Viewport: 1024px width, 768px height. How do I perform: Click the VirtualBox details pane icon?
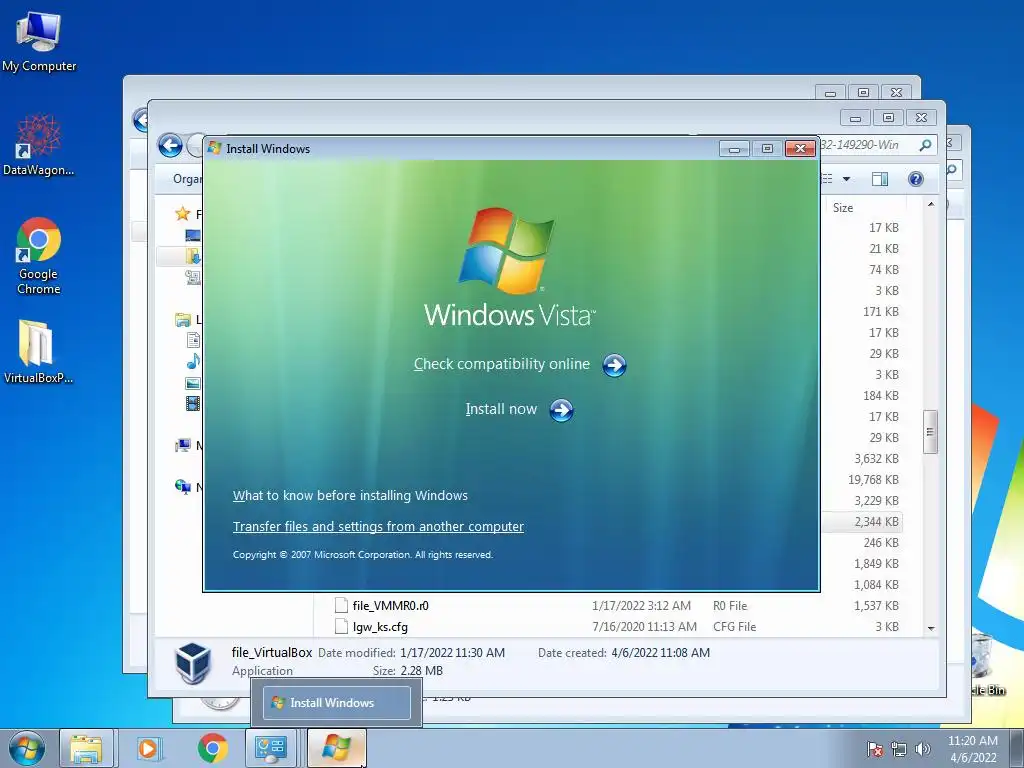click(193, 662)
